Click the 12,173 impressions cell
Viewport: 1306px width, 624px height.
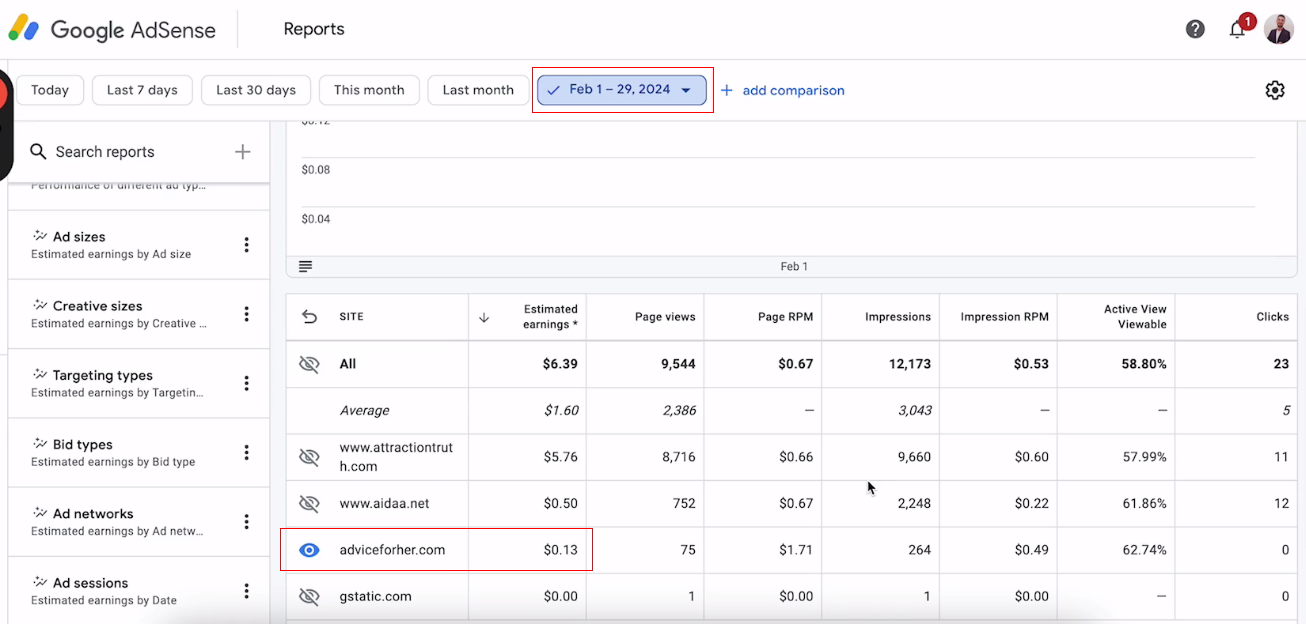pyautogui.click(x=909, y=364)
